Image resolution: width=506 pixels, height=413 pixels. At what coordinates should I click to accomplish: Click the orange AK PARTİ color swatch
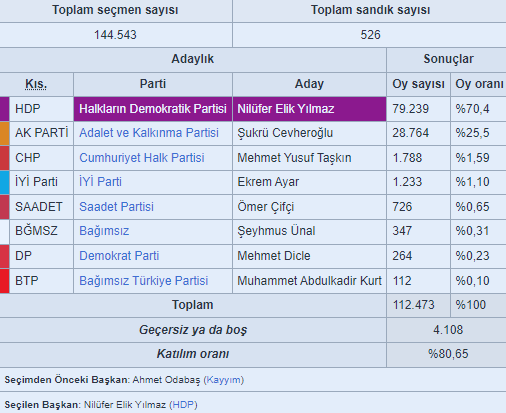4,133
